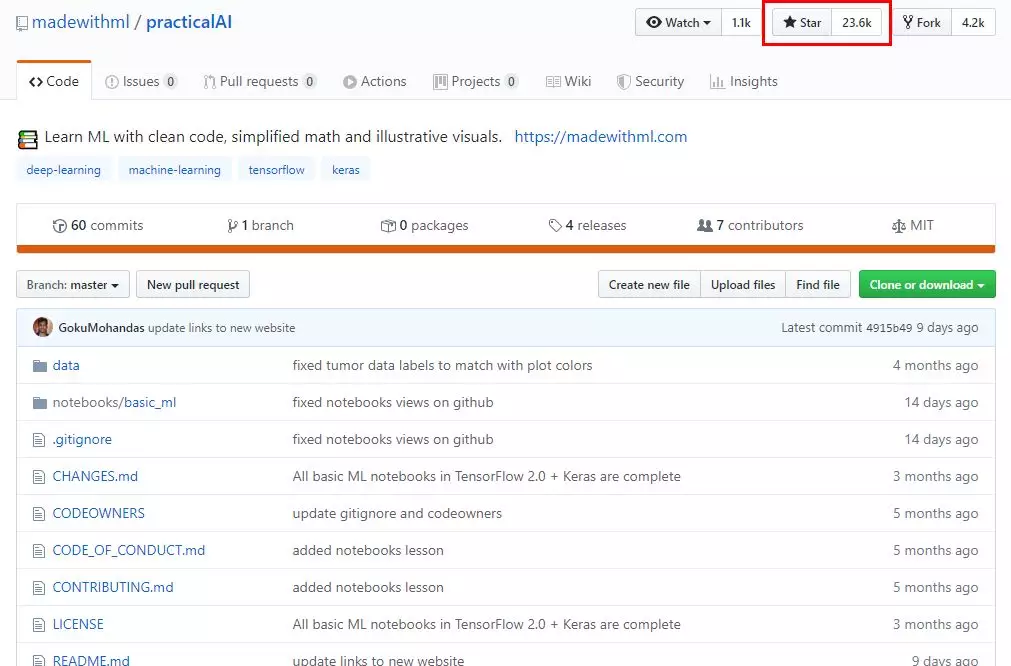Viewport: 1011px width, 666px height.
Task: Open the Branch: master dropdown
Action: pyautogui.click(x=73, y=284)
